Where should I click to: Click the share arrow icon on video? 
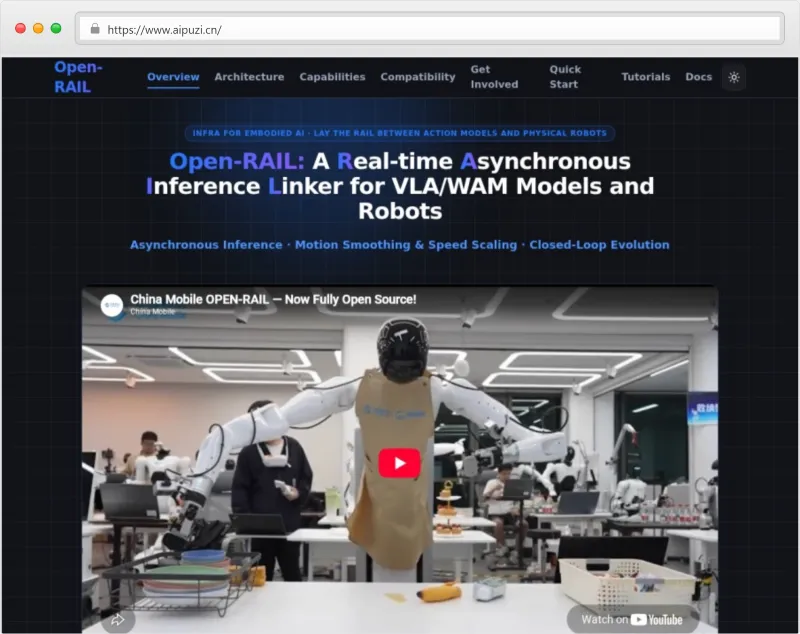coord(118,620)
